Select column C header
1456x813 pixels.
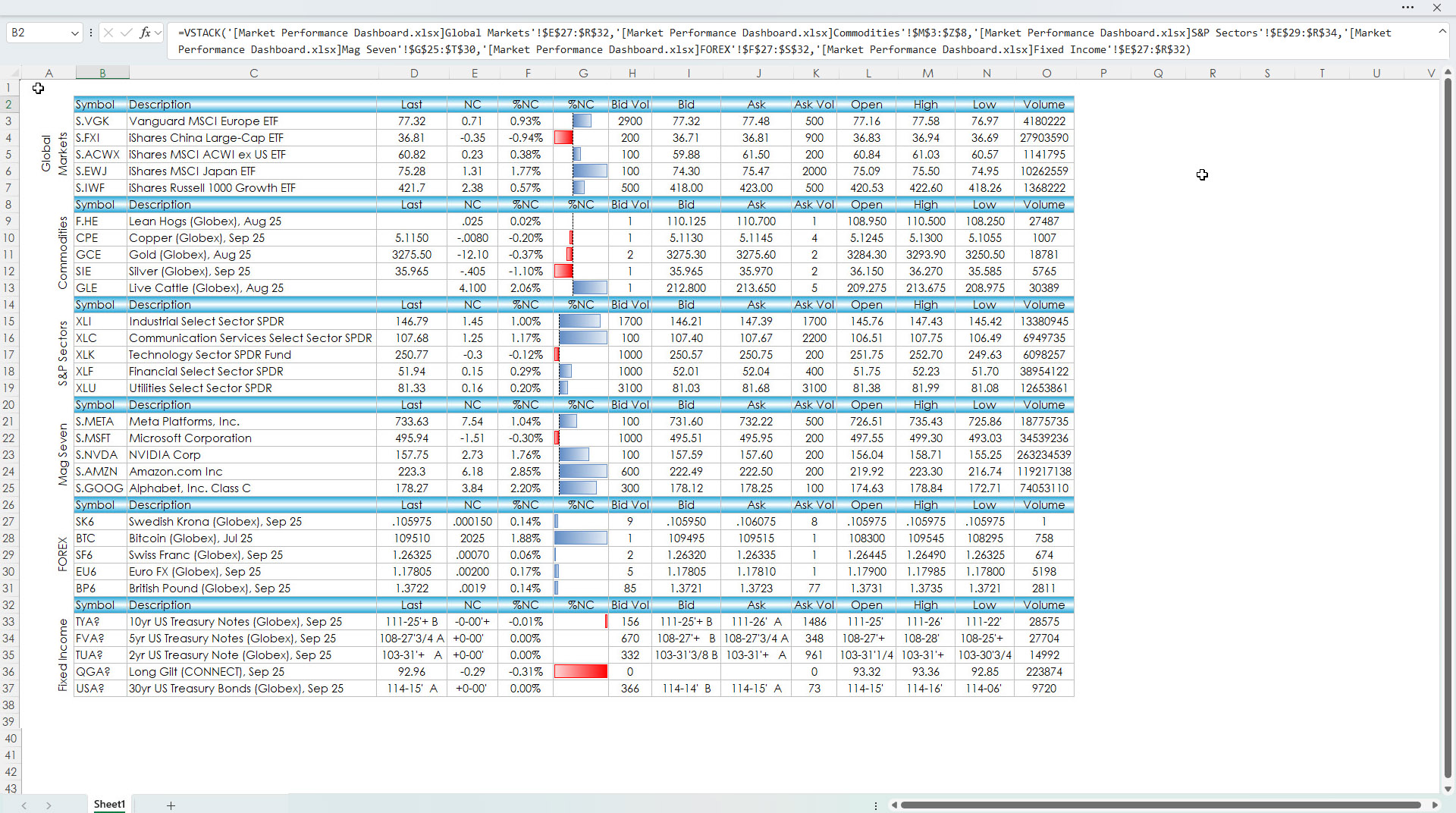click(253, 73)
